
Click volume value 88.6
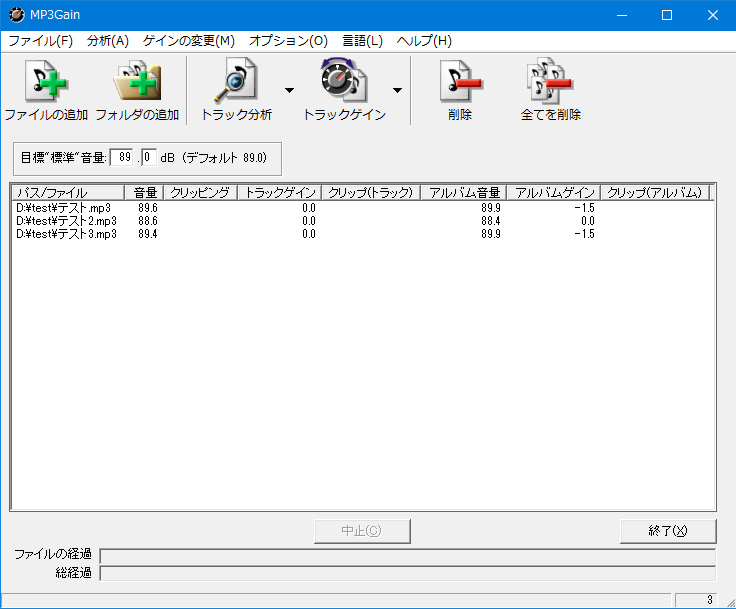click(148, 221)
